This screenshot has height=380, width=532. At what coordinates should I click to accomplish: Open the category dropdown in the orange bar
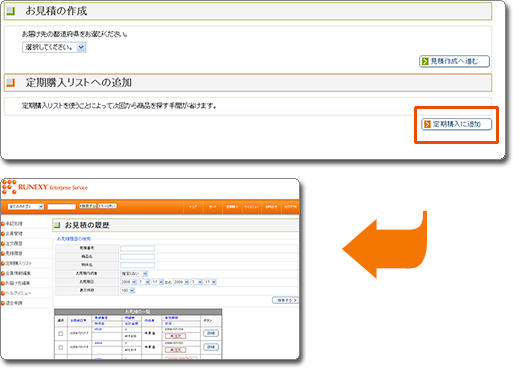[26, 207]
